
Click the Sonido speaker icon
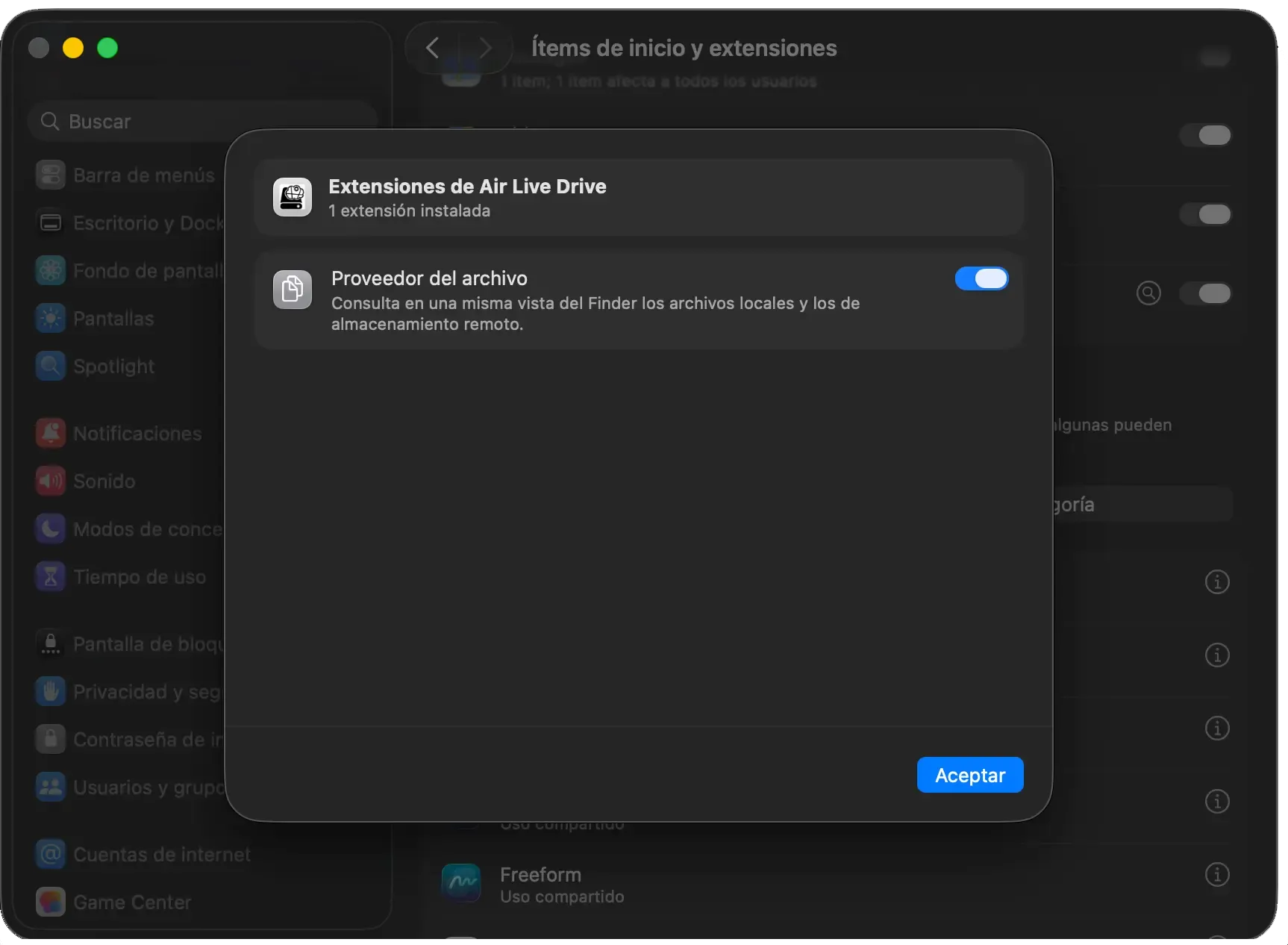coord(51,481)
